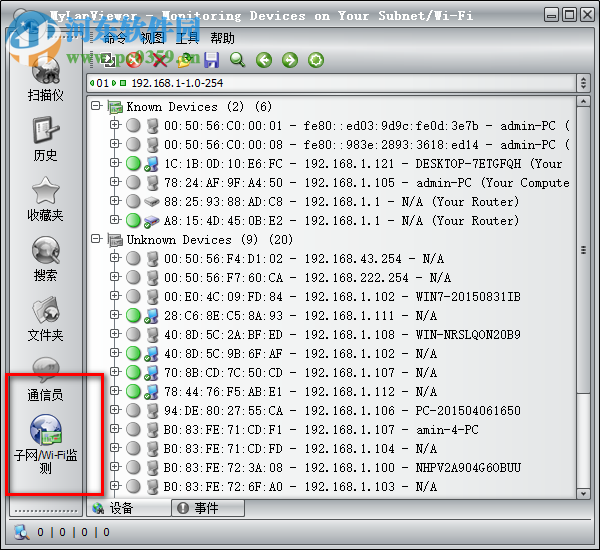Open the 命令 command menu

pos(115,38)
